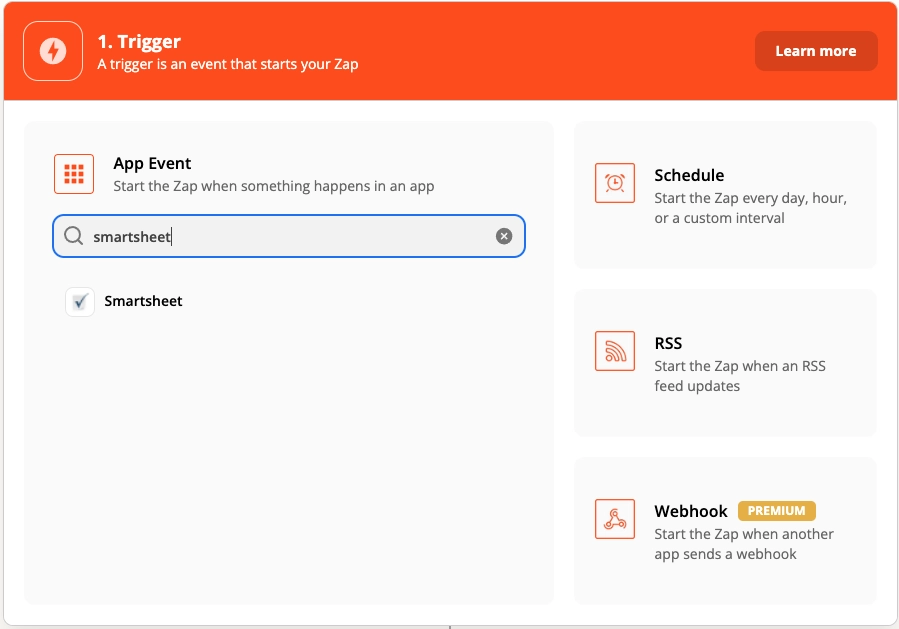Click the Schedule alarm clock icon
The height and width of the screenshot is (629, 899).
click(x=615, y=183)
